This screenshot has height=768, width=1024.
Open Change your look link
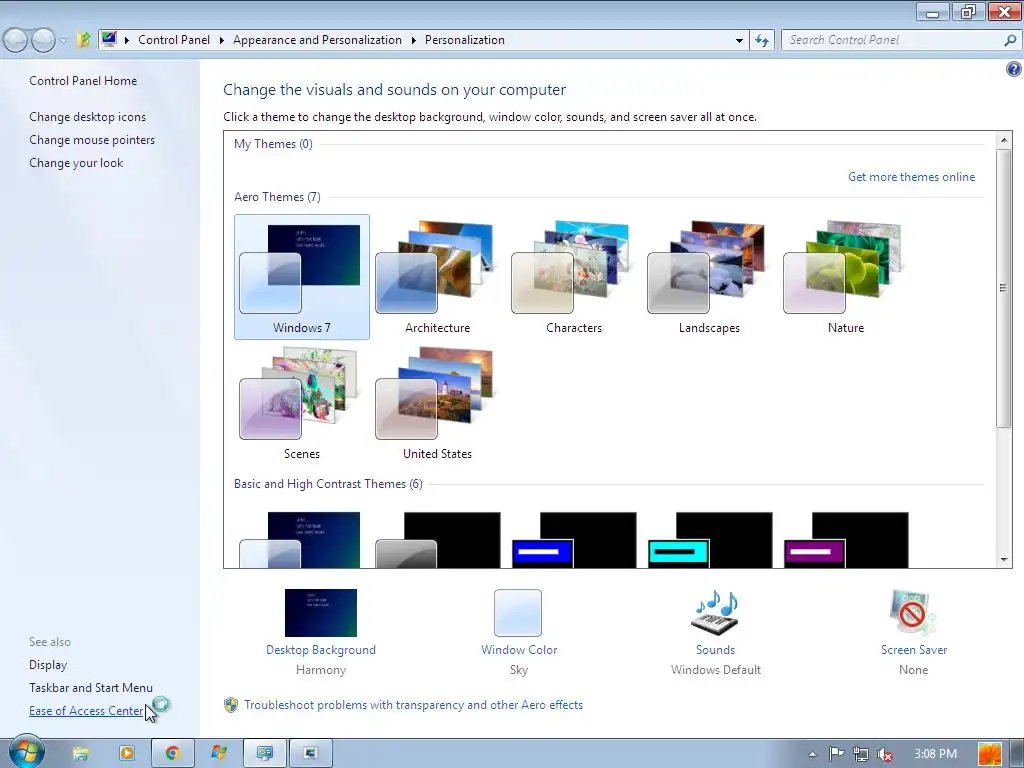pyautogui.click(x=76, y=163)
